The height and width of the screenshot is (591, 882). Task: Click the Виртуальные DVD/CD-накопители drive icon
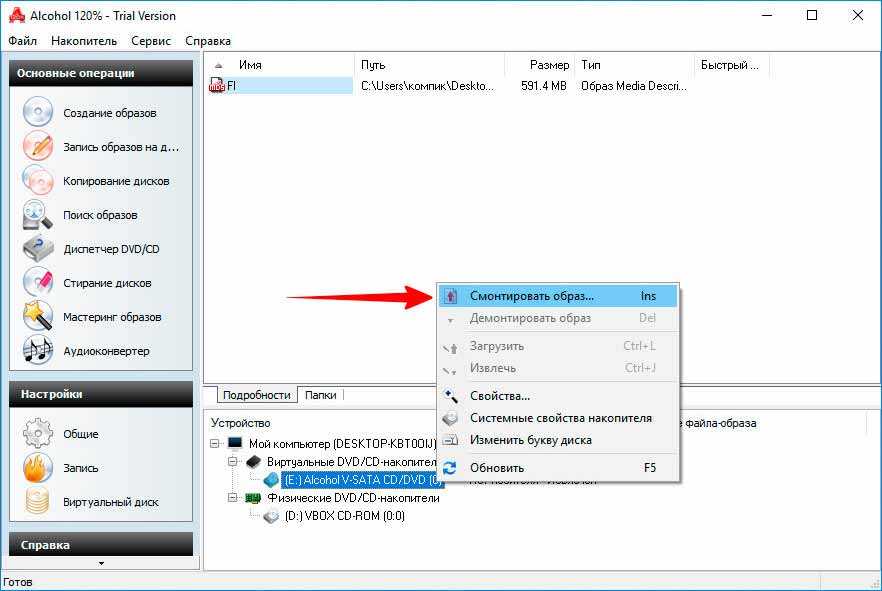click(x=254, y=462)
